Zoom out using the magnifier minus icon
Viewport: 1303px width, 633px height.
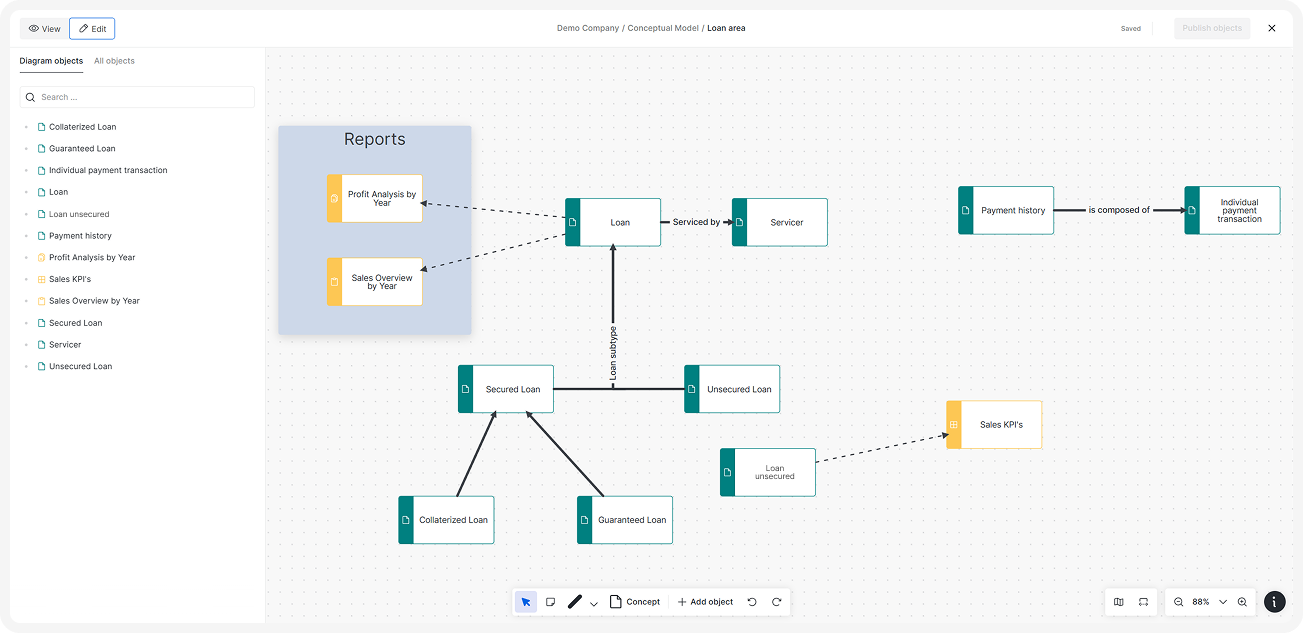pyautogui.click(x=1178, y=601)
